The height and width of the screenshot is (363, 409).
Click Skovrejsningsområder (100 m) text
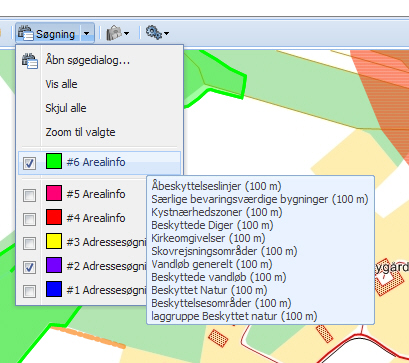pyautogui.click(x=224, y=251)
